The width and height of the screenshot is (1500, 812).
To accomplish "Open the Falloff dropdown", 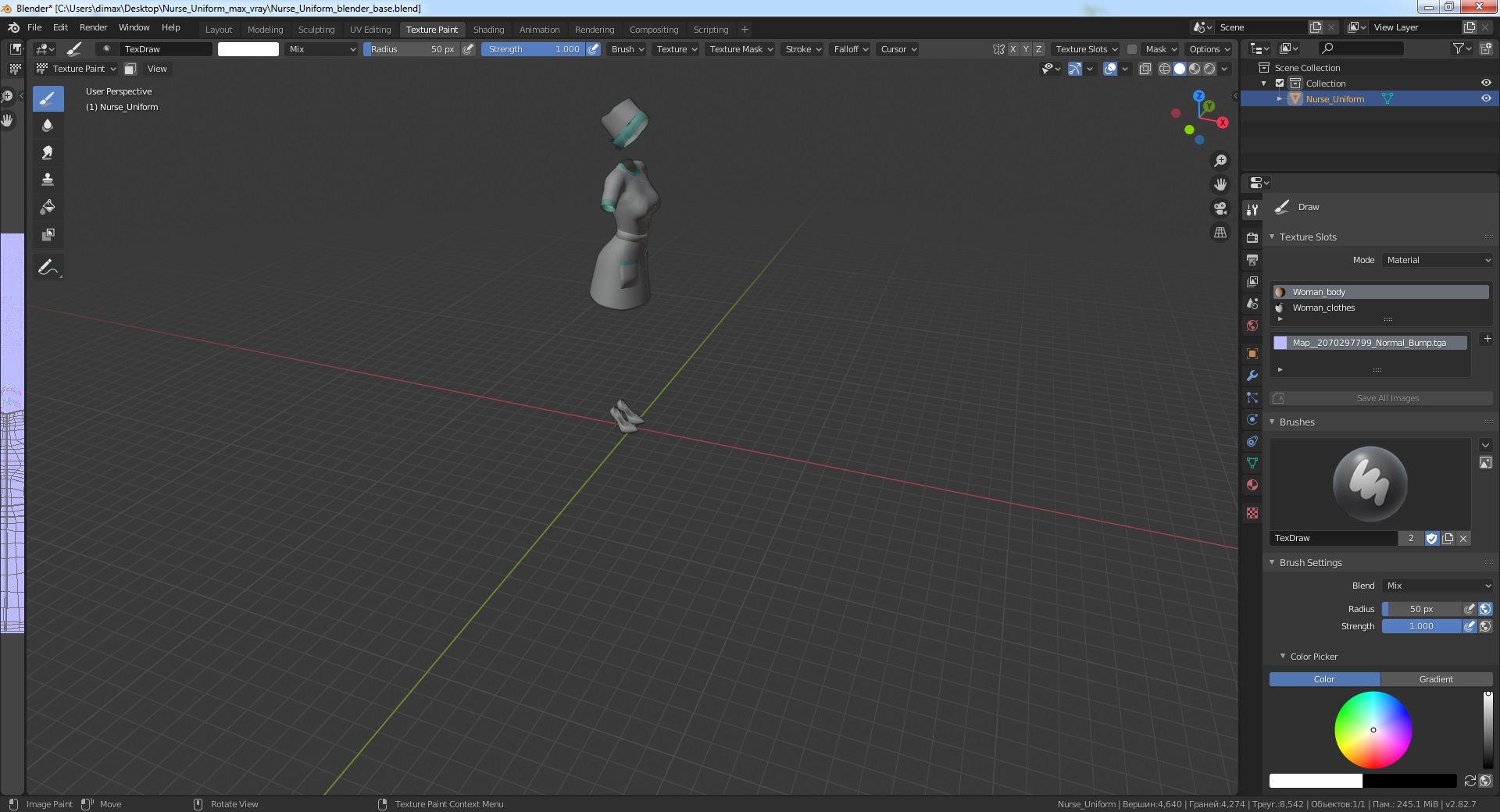I will click(851, 49).
